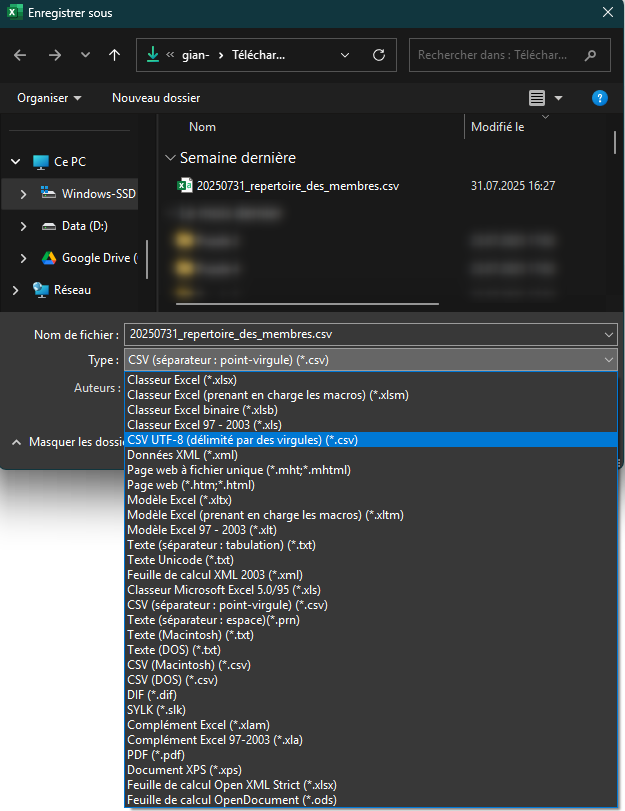The image size is (625, 811).
Task: Select 20250731_repertoire_des_membres.csv file
Action: point(297,186)
